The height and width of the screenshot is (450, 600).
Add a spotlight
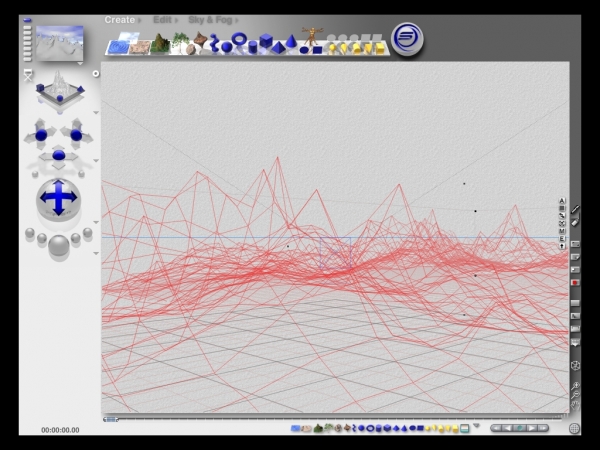(344, 48)
